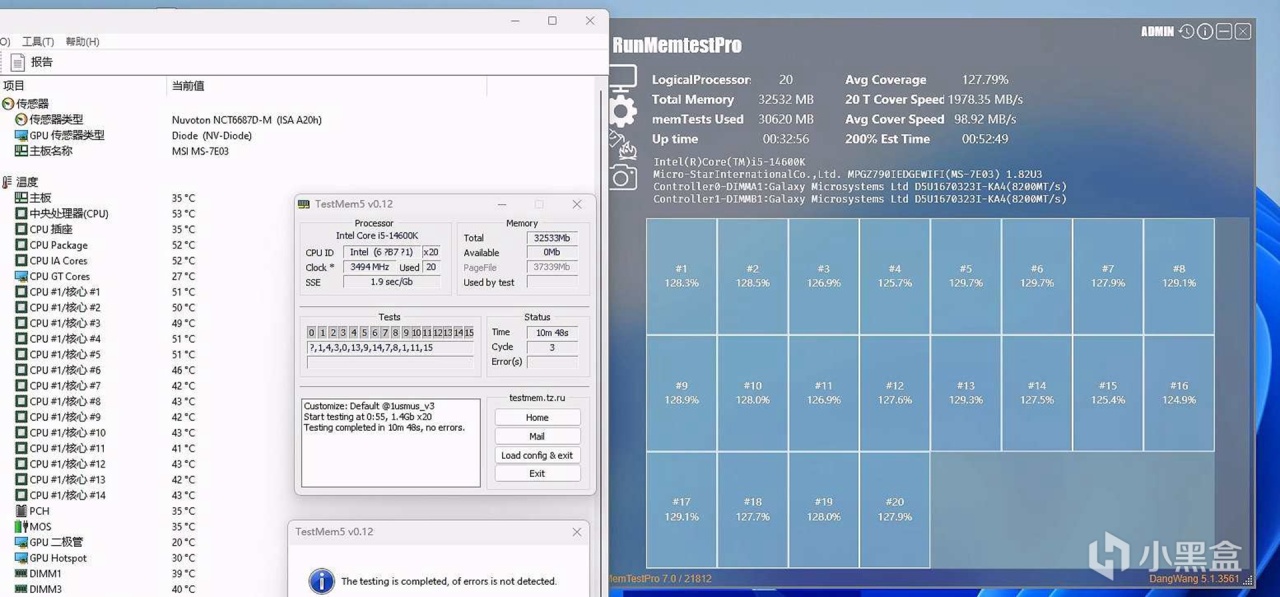The height and width of the screenshot is (597, 1280).
Task: Click the test sequence field in TestMem5
Action: pyautogui.click(x=390, y=348)
